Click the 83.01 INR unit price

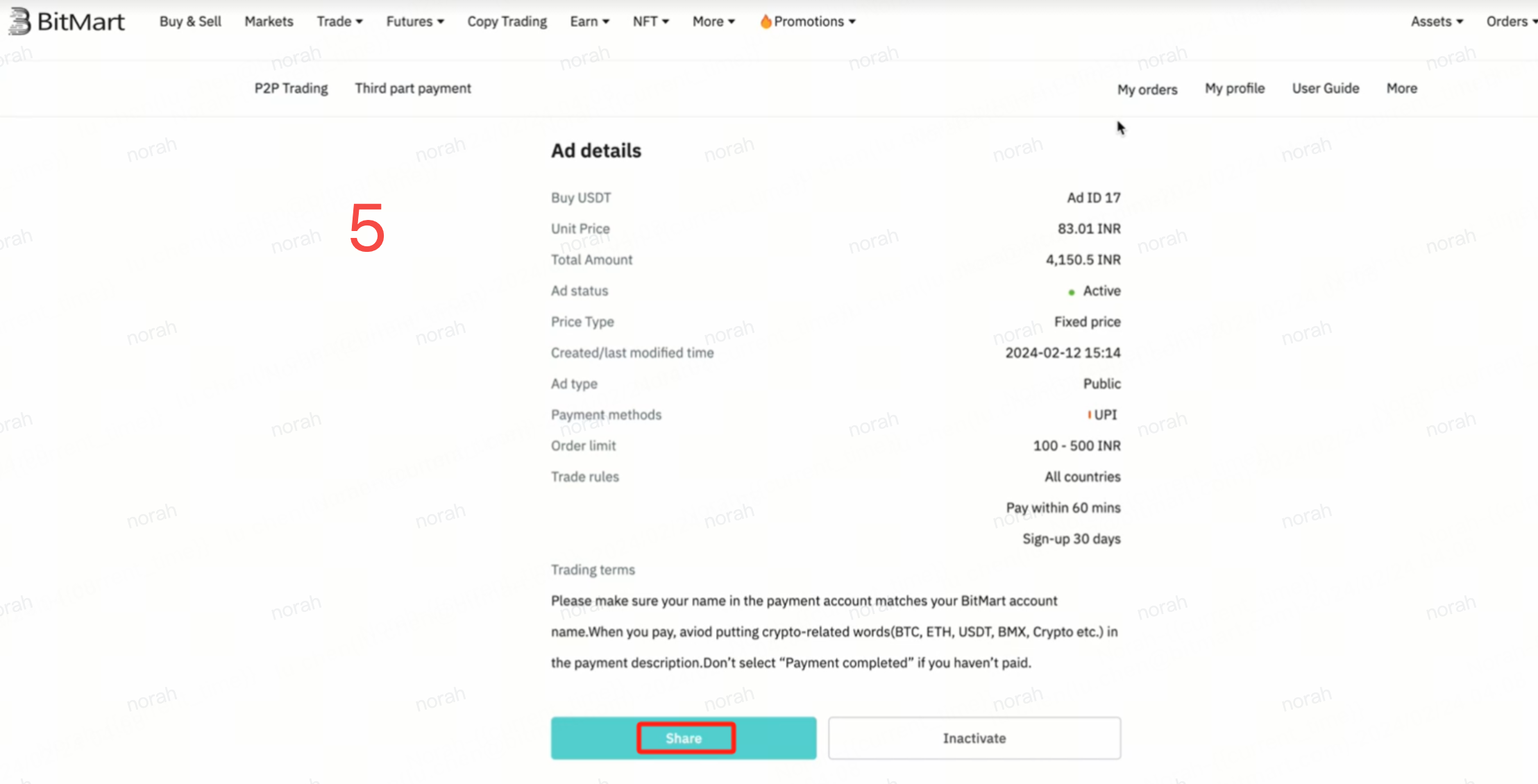1089,228
